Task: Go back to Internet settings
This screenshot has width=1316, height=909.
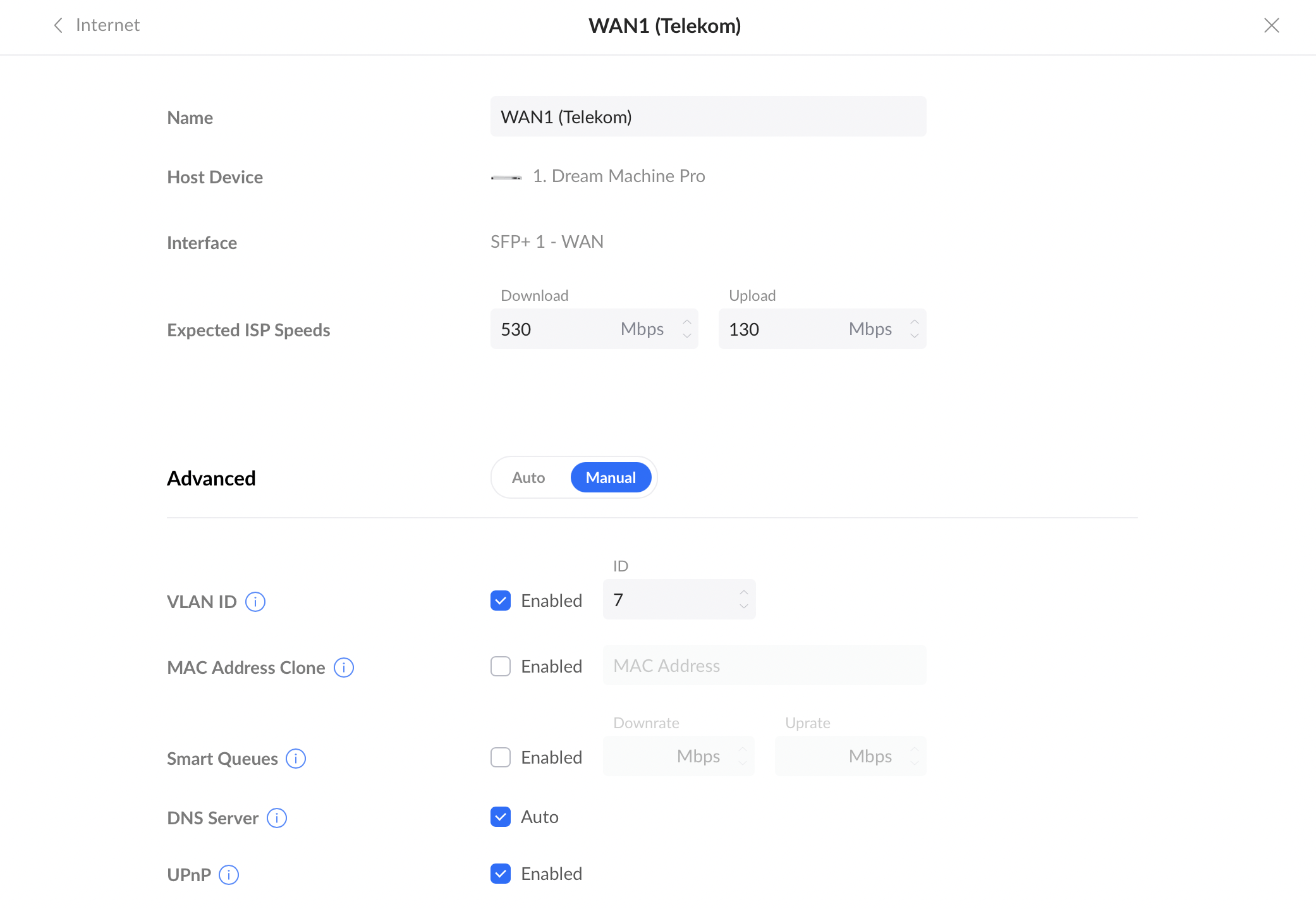Action: coord(107,25)
